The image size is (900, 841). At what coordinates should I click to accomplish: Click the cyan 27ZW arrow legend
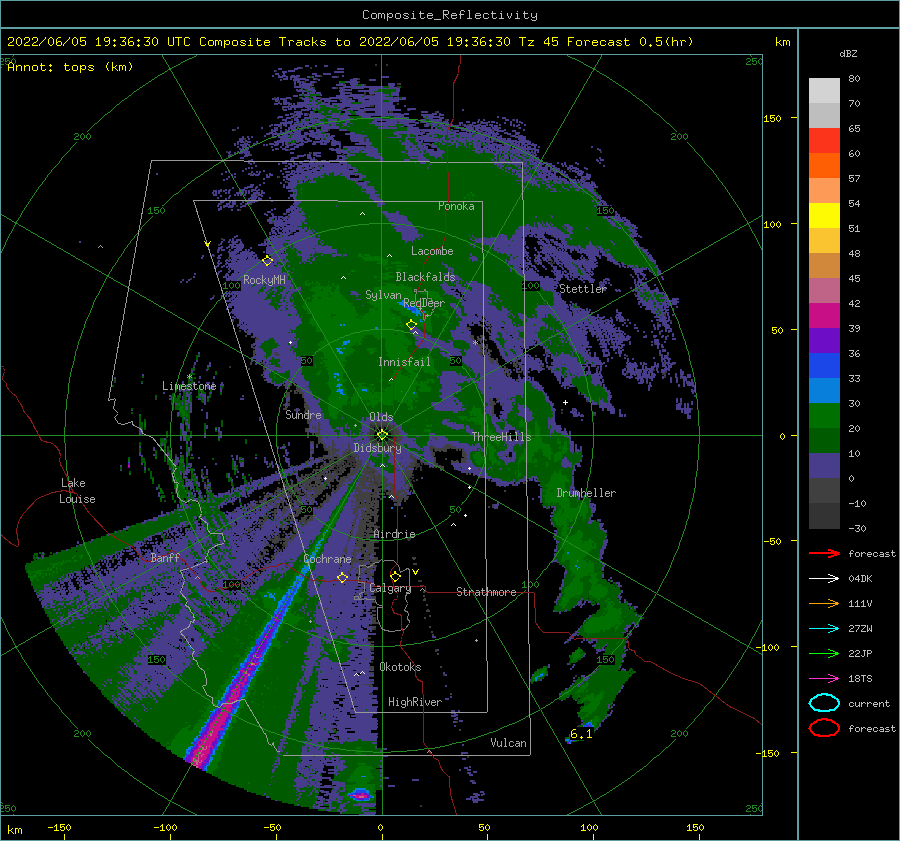point(824,629)
